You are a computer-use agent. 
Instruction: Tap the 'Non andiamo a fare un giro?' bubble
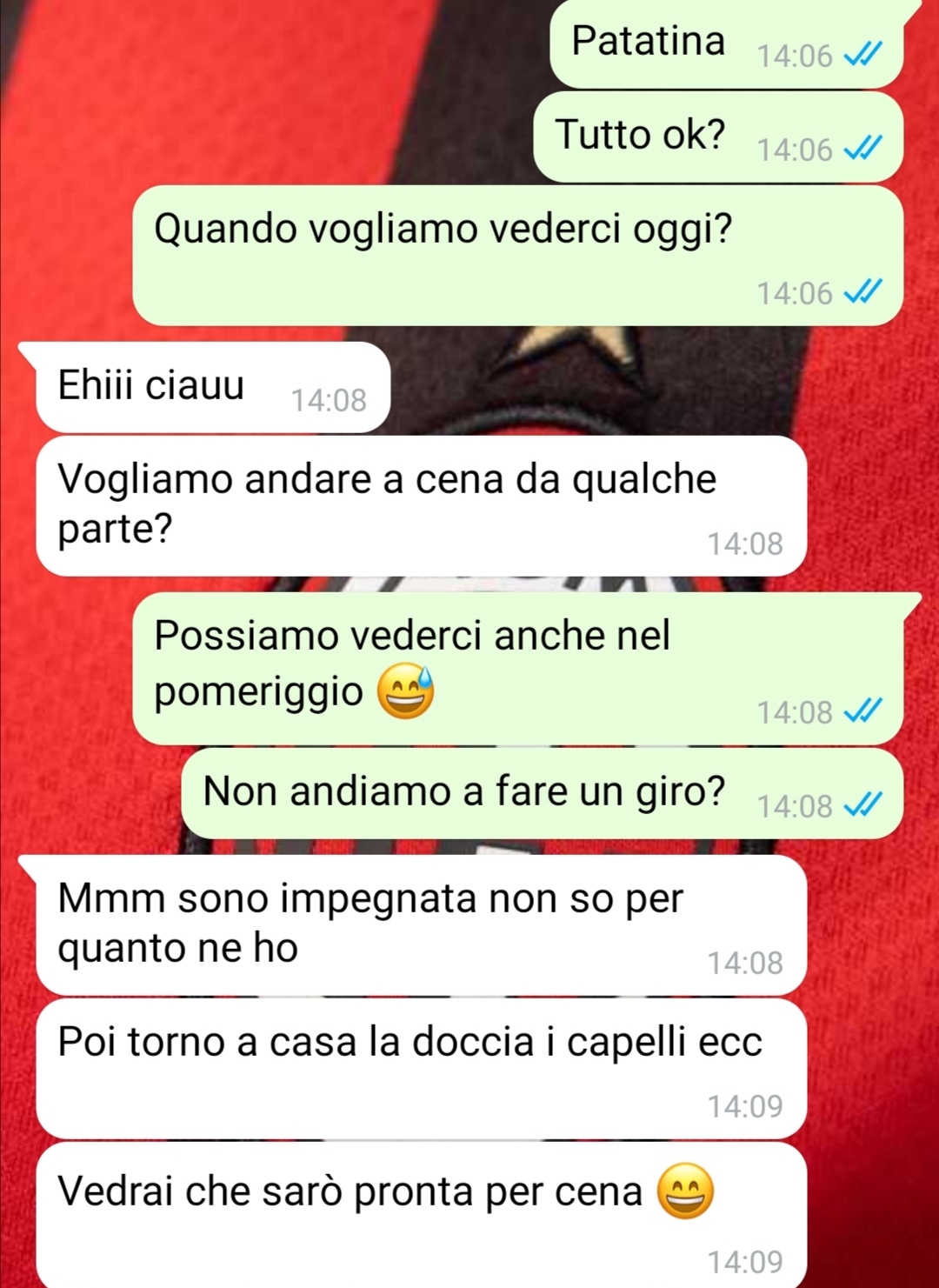click(543, 793)
